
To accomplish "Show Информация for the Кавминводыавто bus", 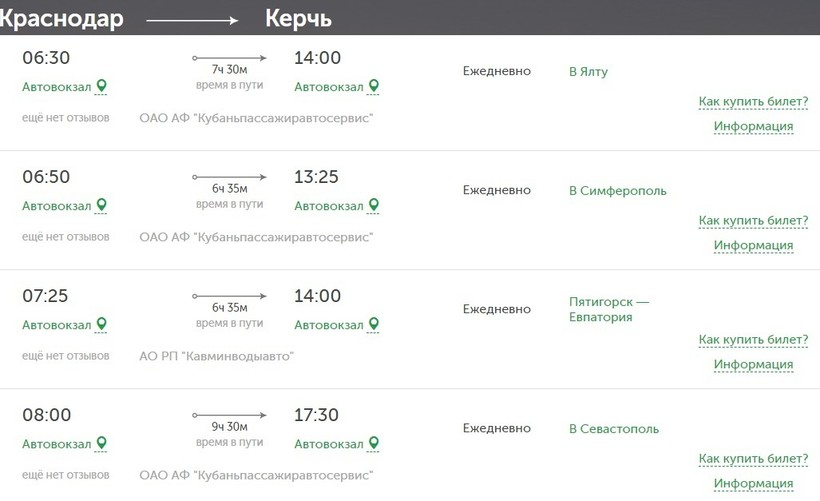I will (753, 364).
